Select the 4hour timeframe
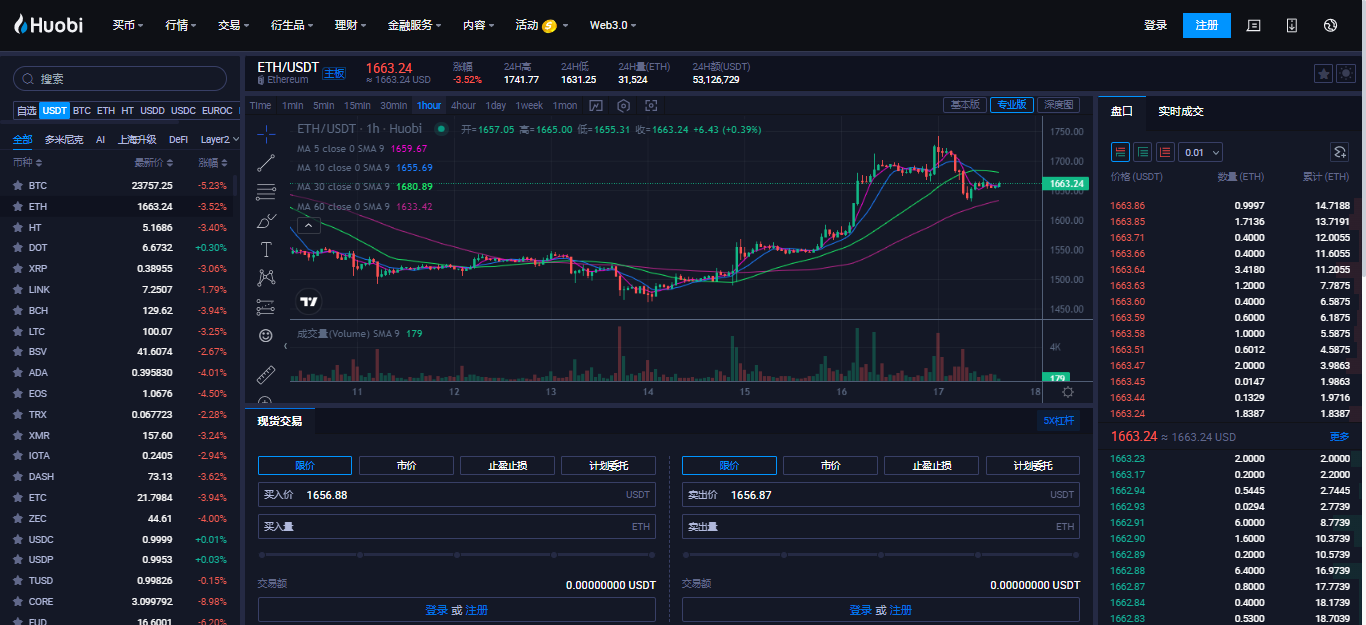The width and height of the screenshot is (1366, 625). tap(463, 106)
